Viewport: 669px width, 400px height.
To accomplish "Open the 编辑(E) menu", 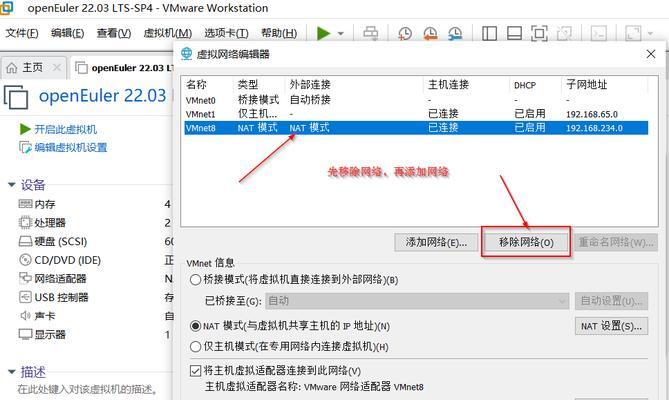I will (x=67, y=33).
